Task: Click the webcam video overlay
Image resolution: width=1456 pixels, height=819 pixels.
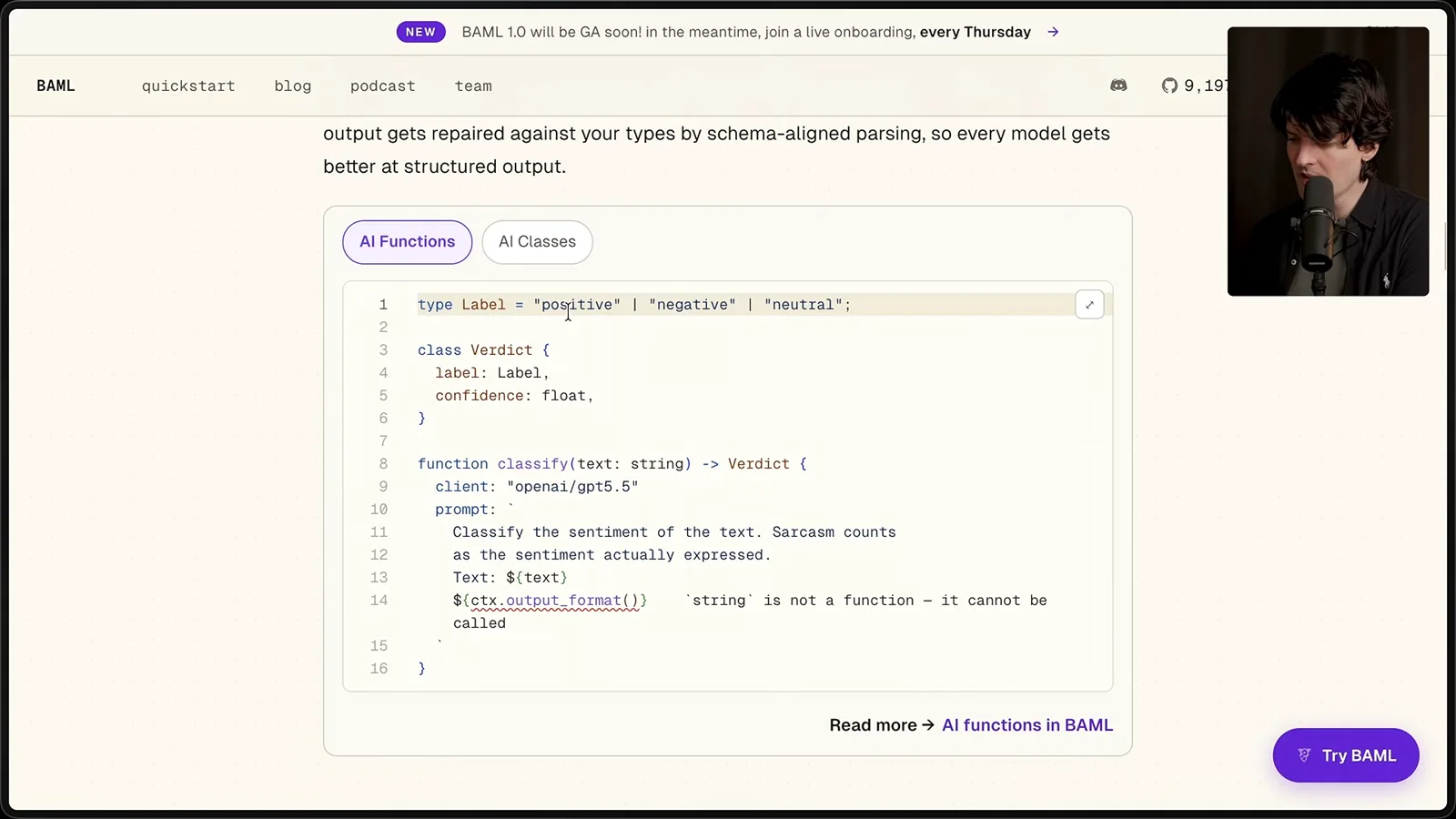Action: pyautogui.click(x=1328, y=161)
